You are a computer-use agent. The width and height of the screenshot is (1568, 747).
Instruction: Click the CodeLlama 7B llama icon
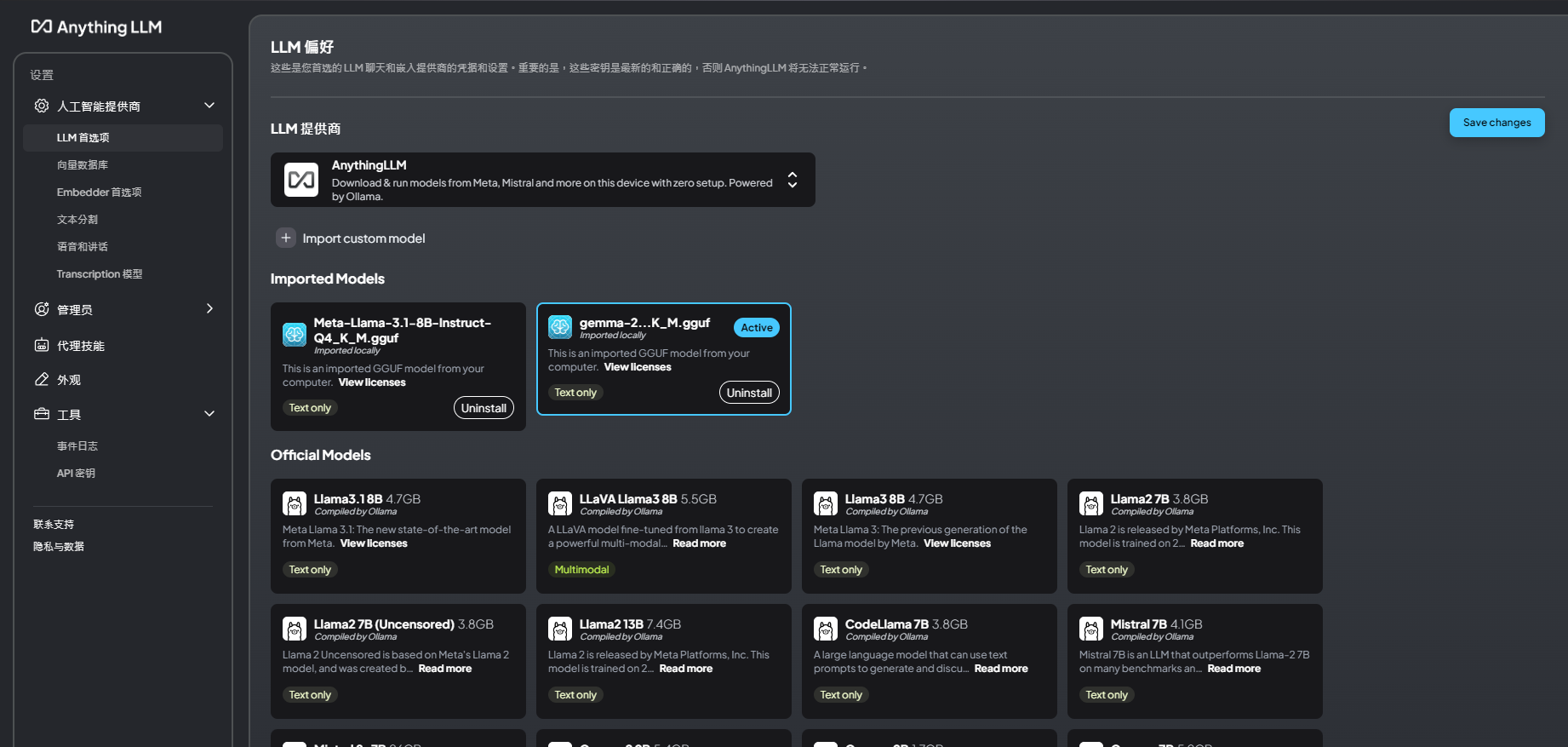pos(826,629)
